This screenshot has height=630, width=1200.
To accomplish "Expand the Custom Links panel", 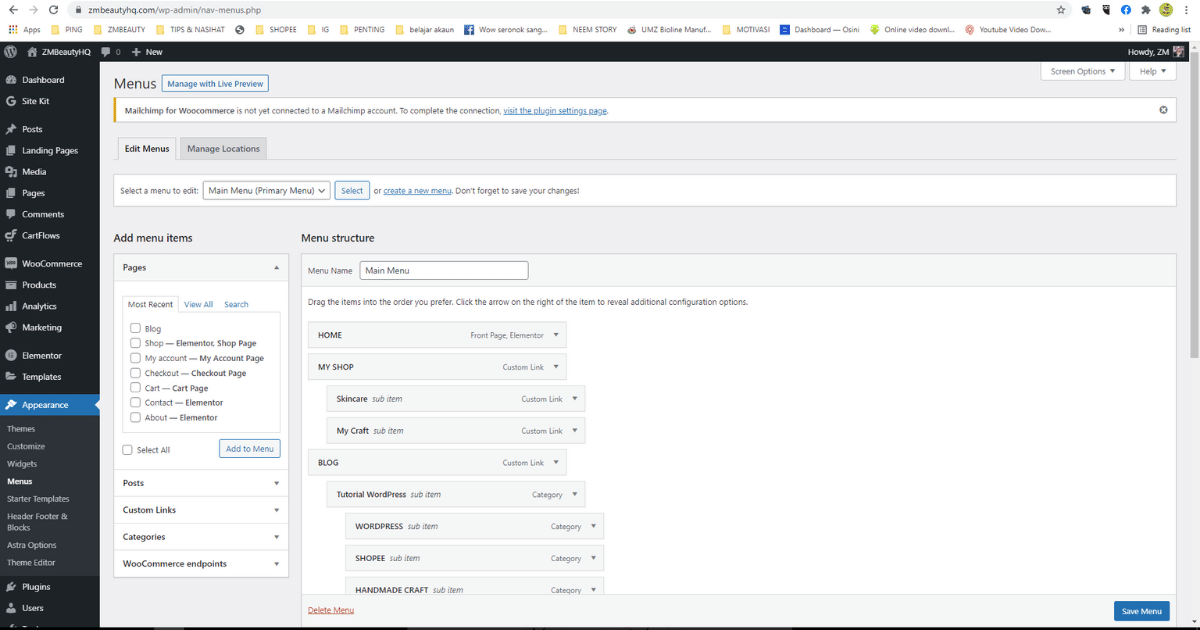I will pyautogui.click(x=277, y=510).
